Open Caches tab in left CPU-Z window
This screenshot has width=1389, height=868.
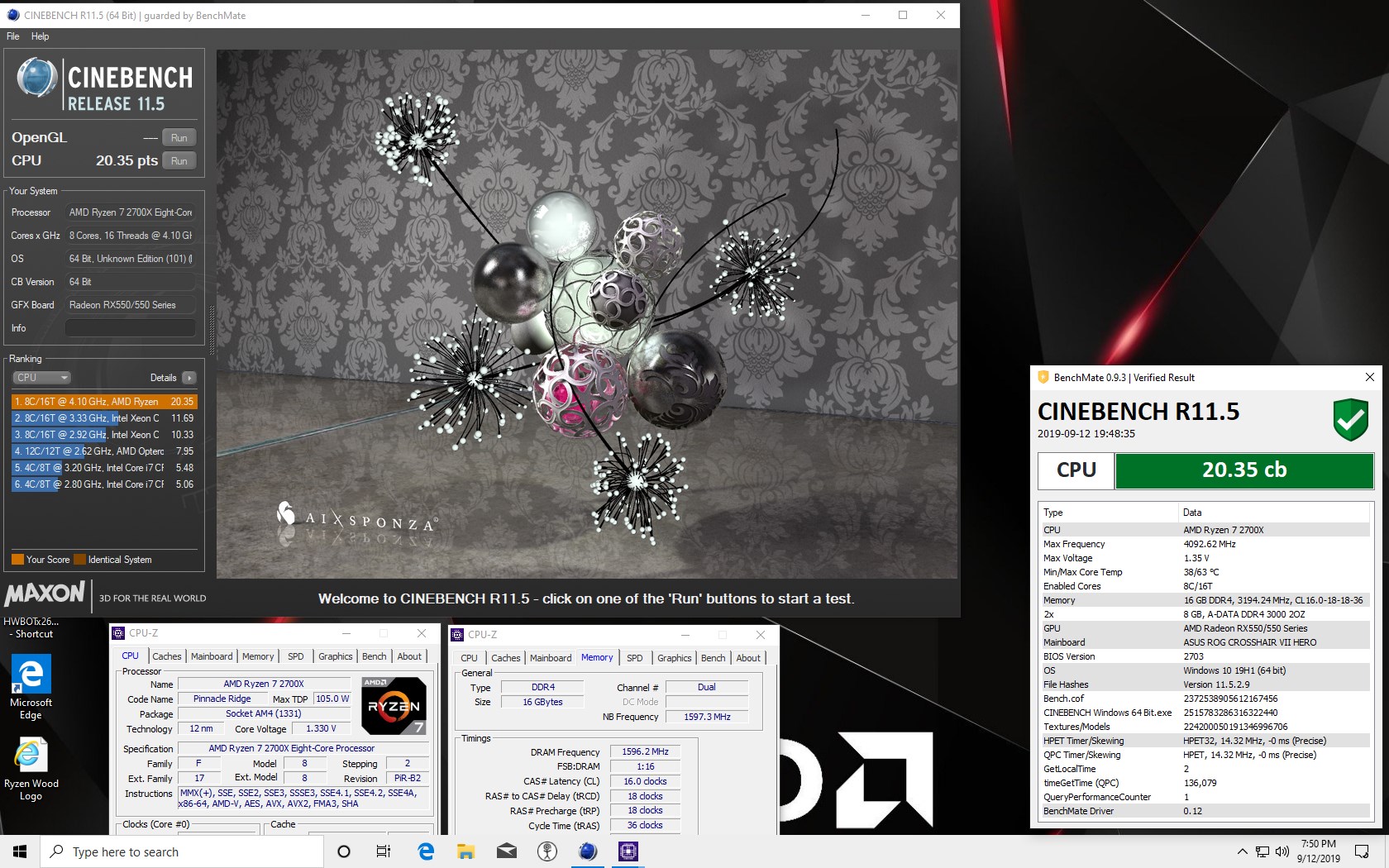click(167, 656)
